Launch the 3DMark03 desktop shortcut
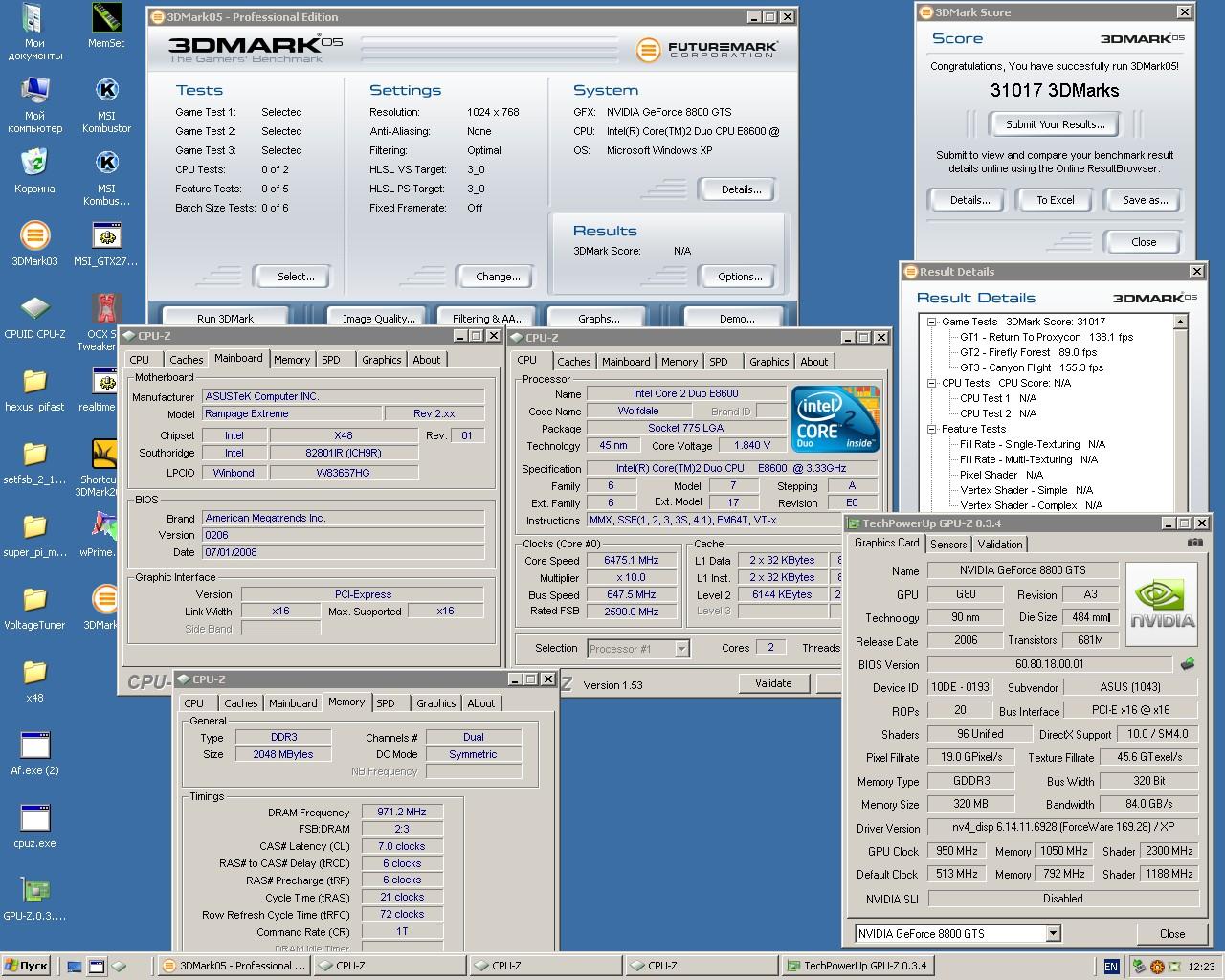1225x980 pixels. click(x=34, y=244)
